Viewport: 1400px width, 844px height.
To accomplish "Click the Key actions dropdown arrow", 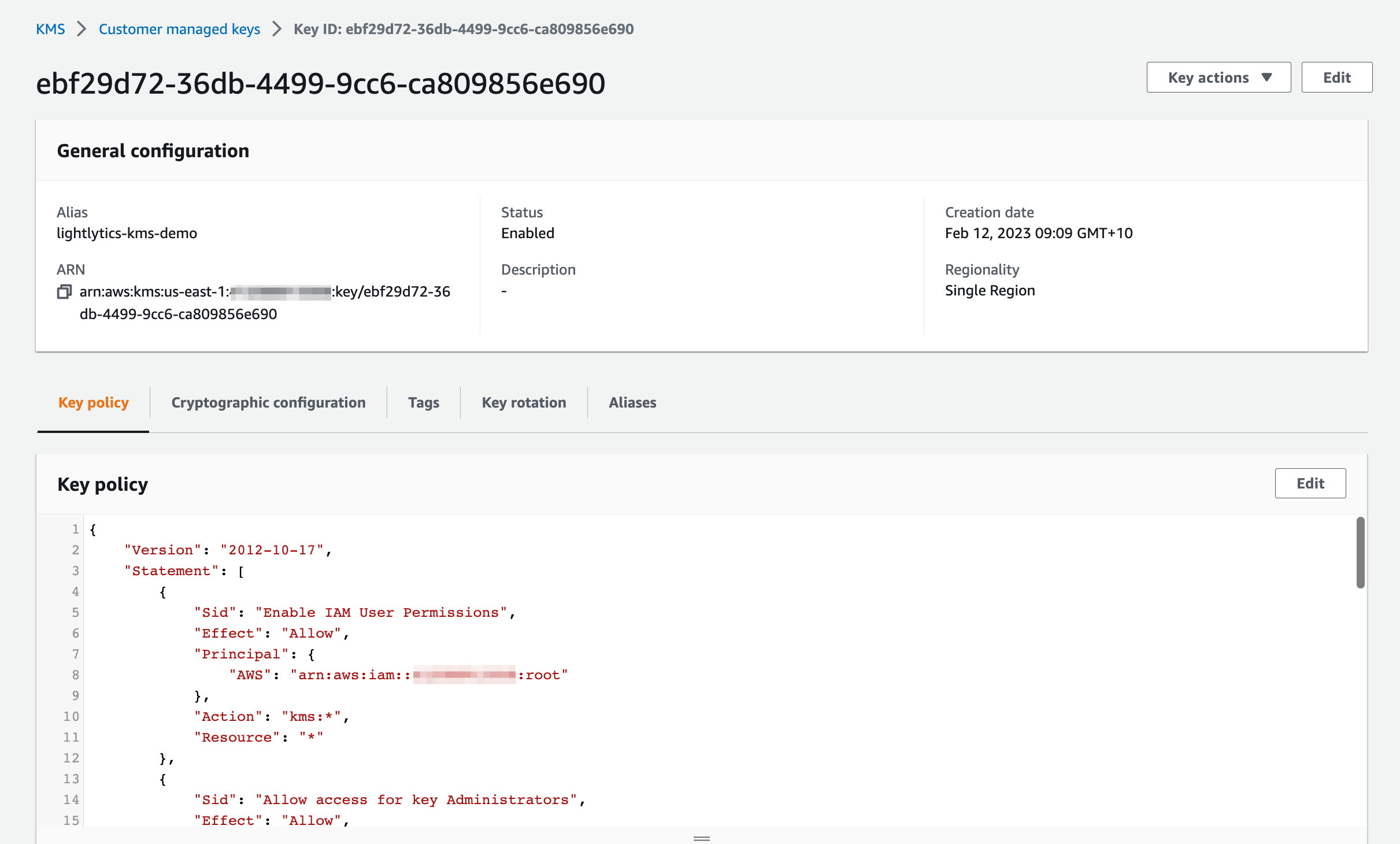I will pyautogui.click(x=1267, y=77).
